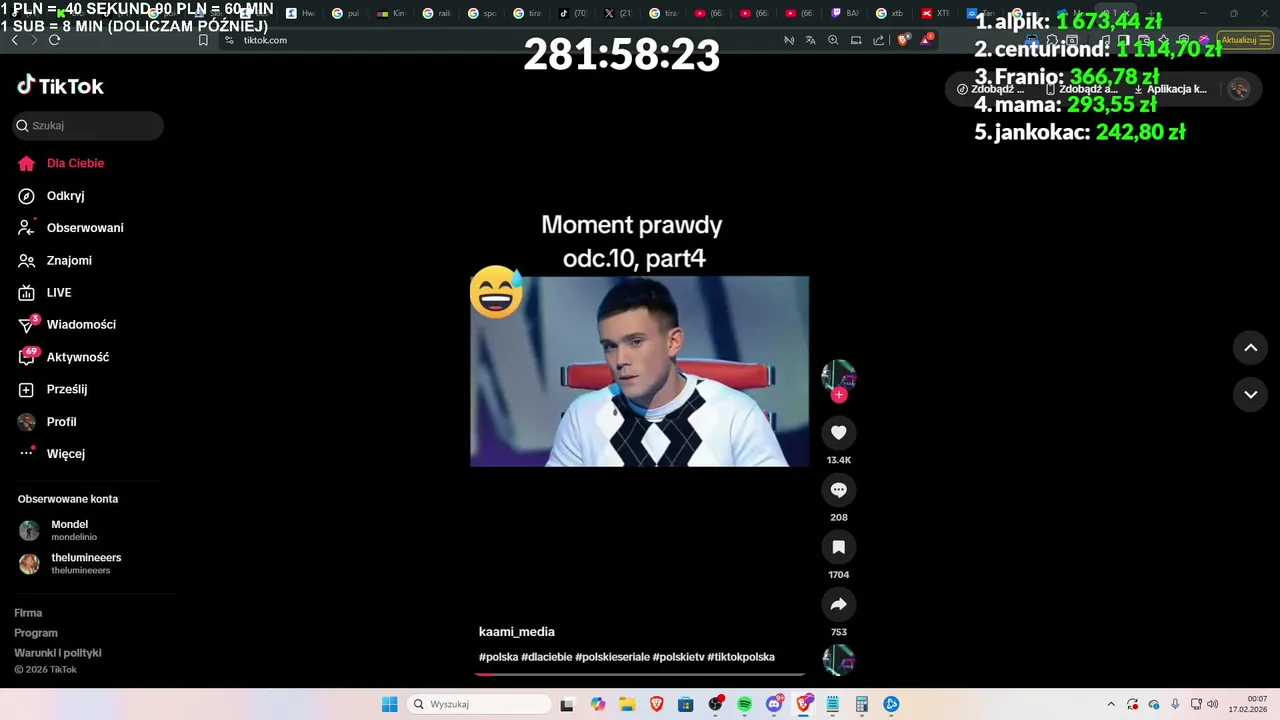This screenshot has height=720, width=1280.
Task: Open the microphone tray icon
Action: [1175, 704]
